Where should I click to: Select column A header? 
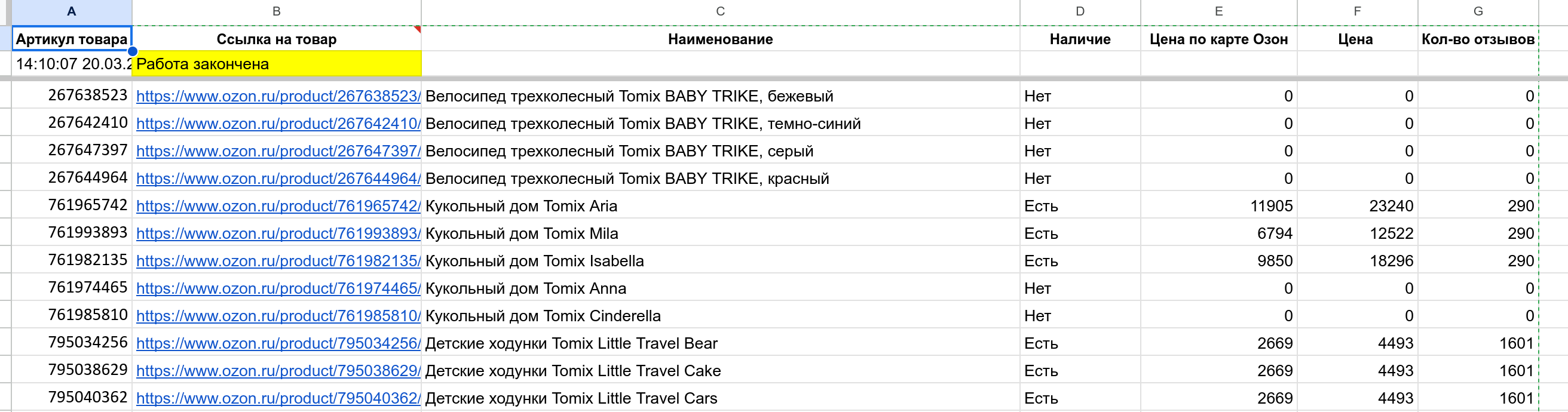72,11
